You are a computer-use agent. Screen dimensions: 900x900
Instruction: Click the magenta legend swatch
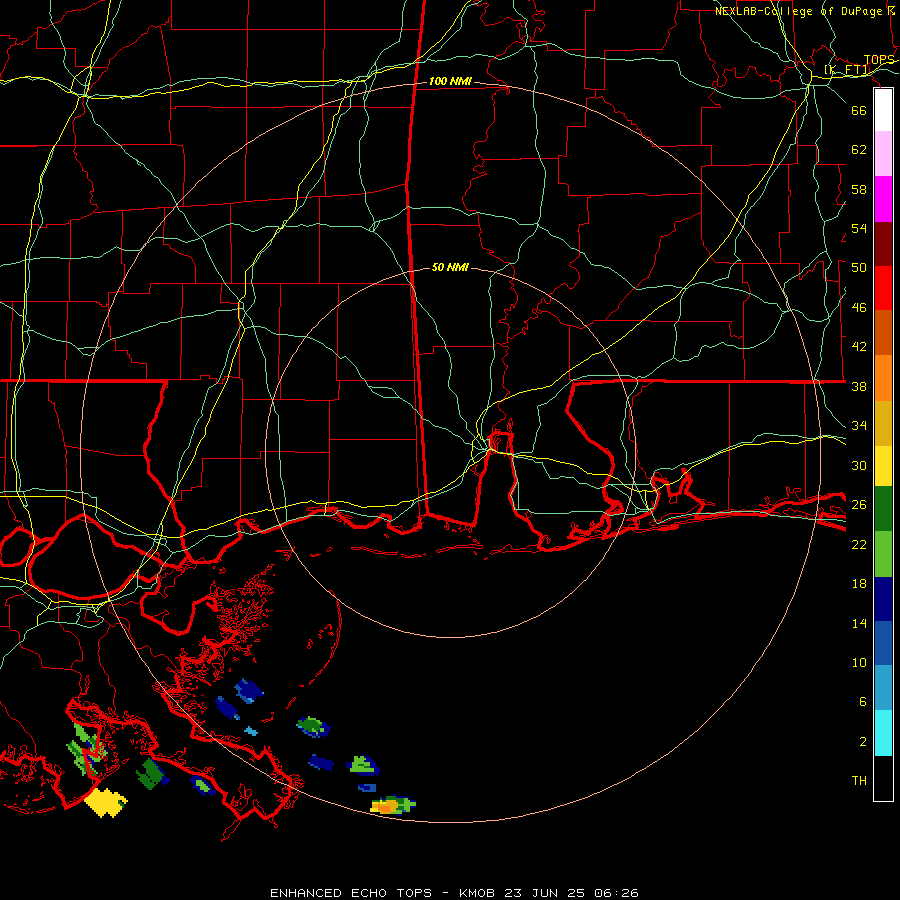click(x=883, y=199)
